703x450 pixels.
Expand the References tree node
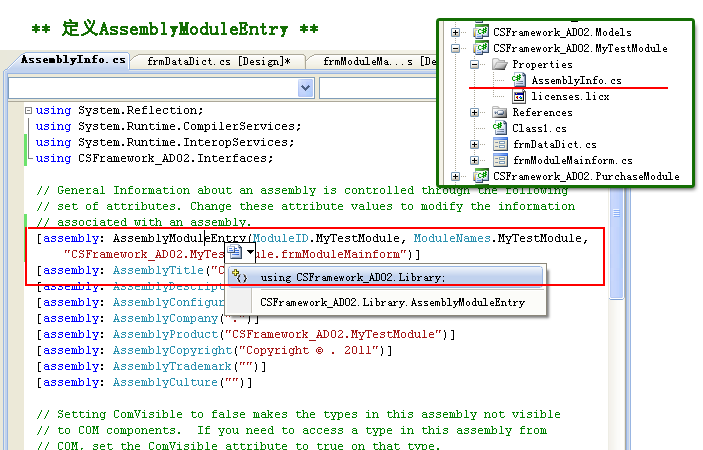pyautogui.click(x=475, y=113)
